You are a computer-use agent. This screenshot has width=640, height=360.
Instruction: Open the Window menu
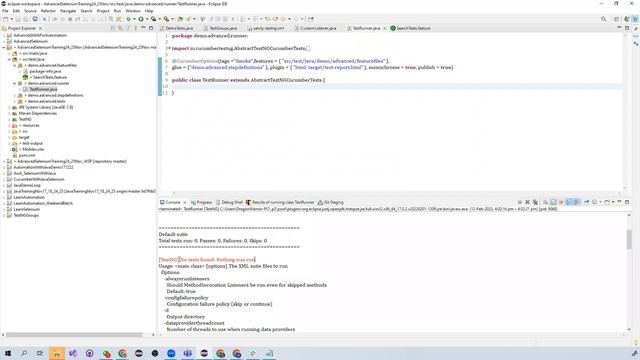click(x=133, y=11)
